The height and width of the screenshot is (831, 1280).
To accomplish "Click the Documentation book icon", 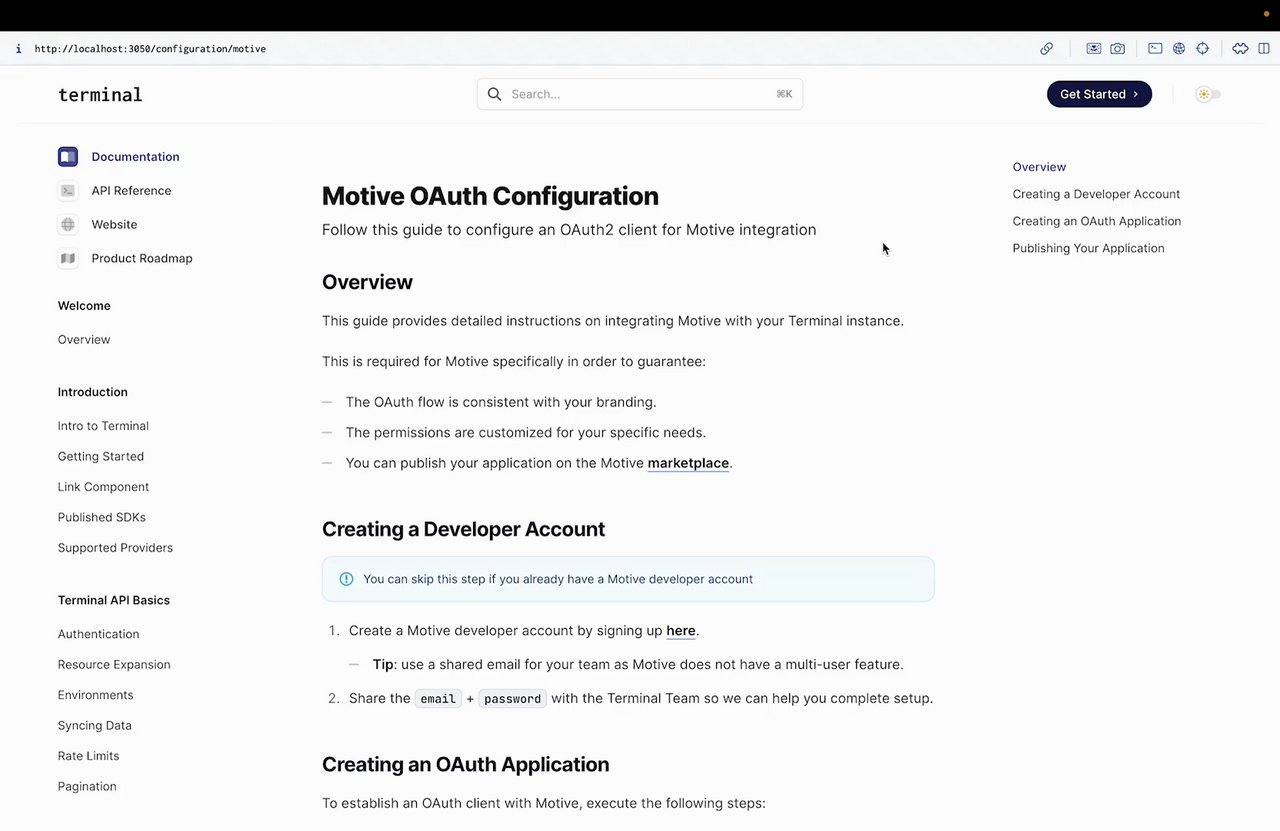I will (68, 157).
